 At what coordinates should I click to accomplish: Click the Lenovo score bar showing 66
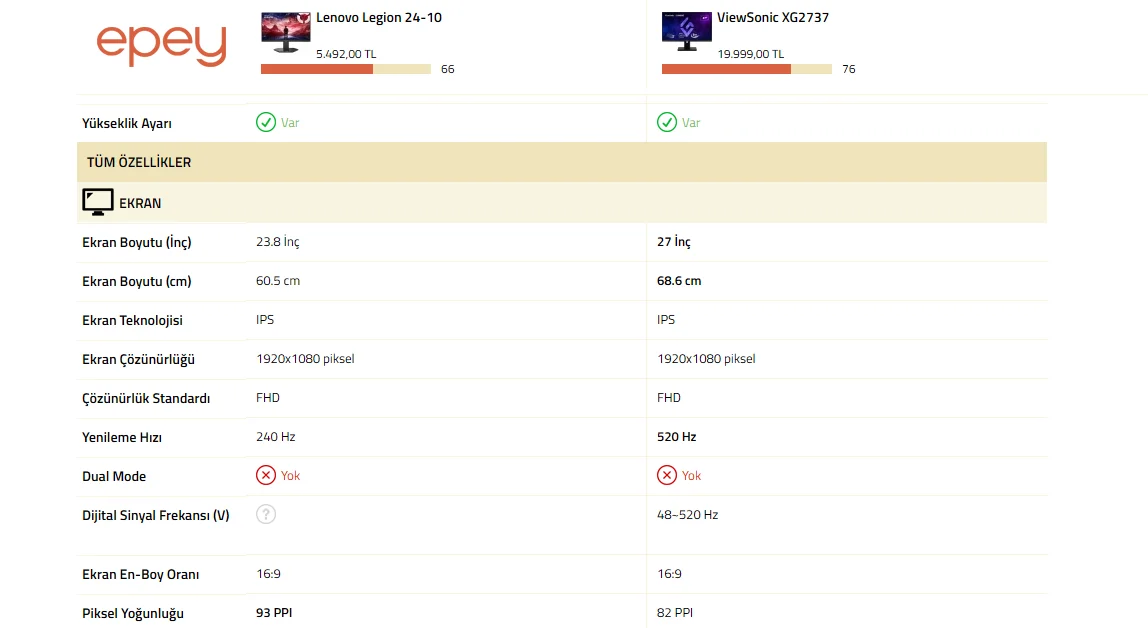(346, 69)
